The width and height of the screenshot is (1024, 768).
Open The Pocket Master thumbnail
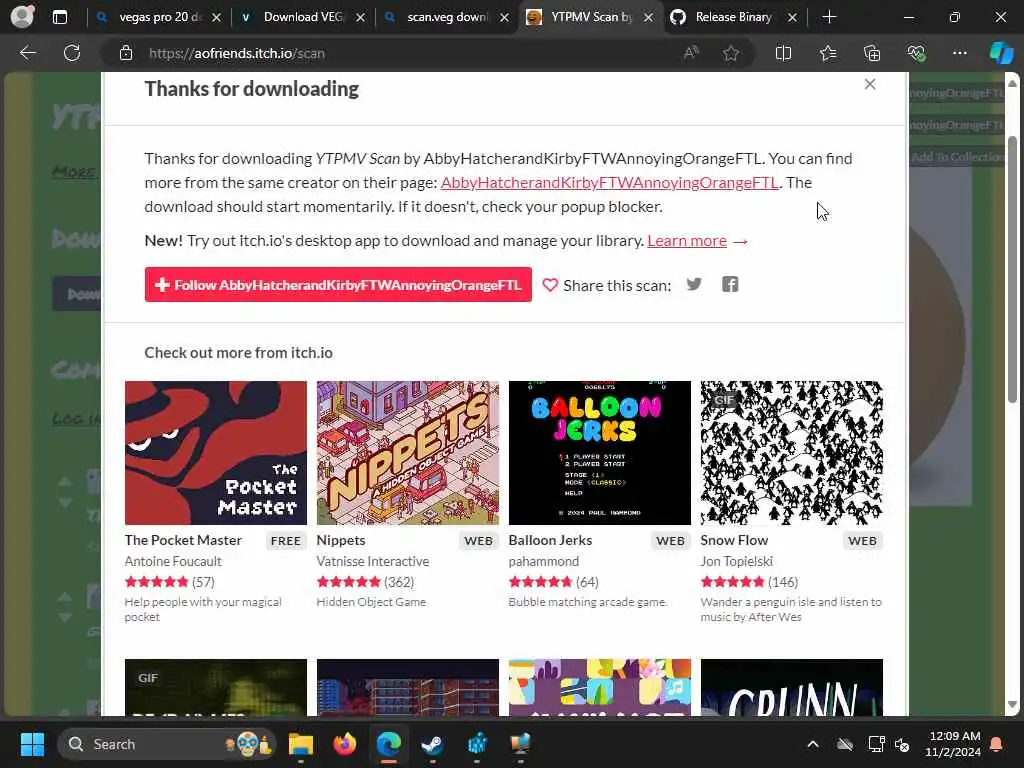(216, 453)
